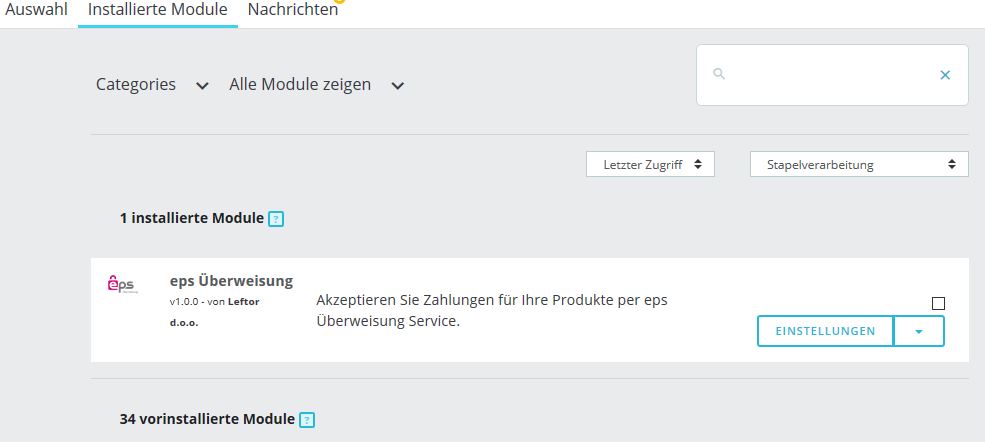Switch to the Auswahl tab

(36, 10)
